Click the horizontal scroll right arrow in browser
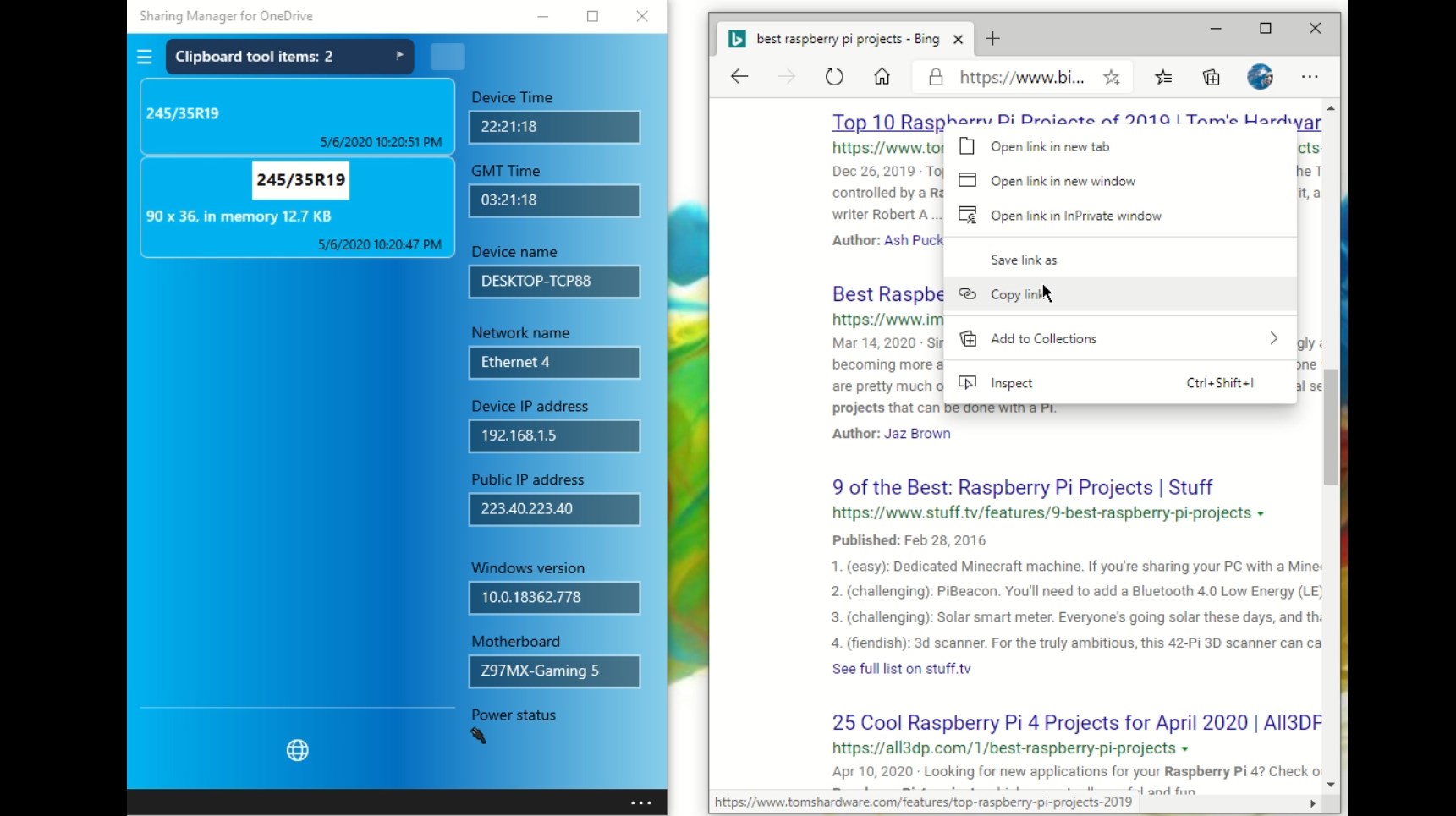 tap(1312, 803)
